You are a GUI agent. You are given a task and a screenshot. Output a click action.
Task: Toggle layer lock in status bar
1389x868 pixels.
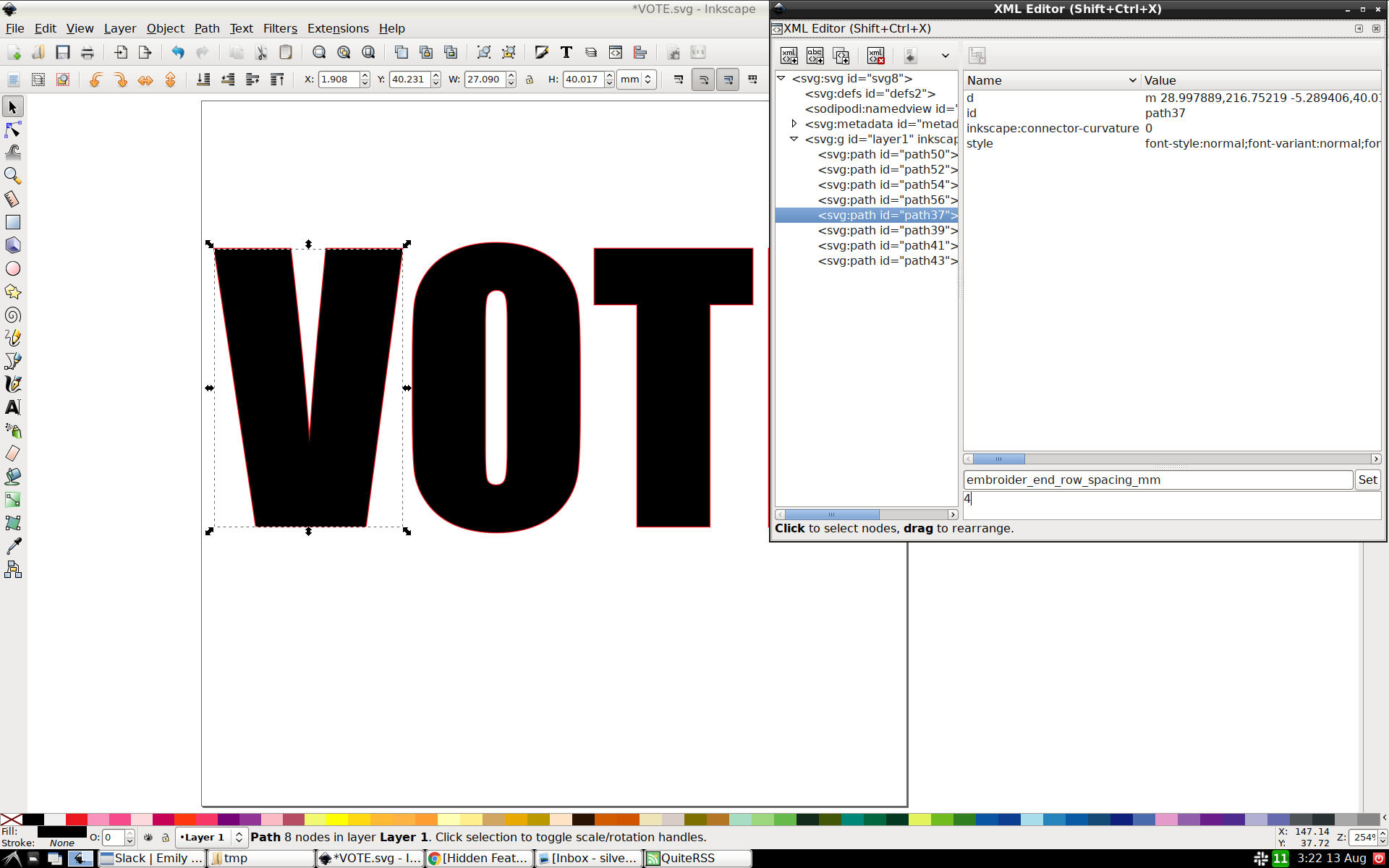coord(166,837)
